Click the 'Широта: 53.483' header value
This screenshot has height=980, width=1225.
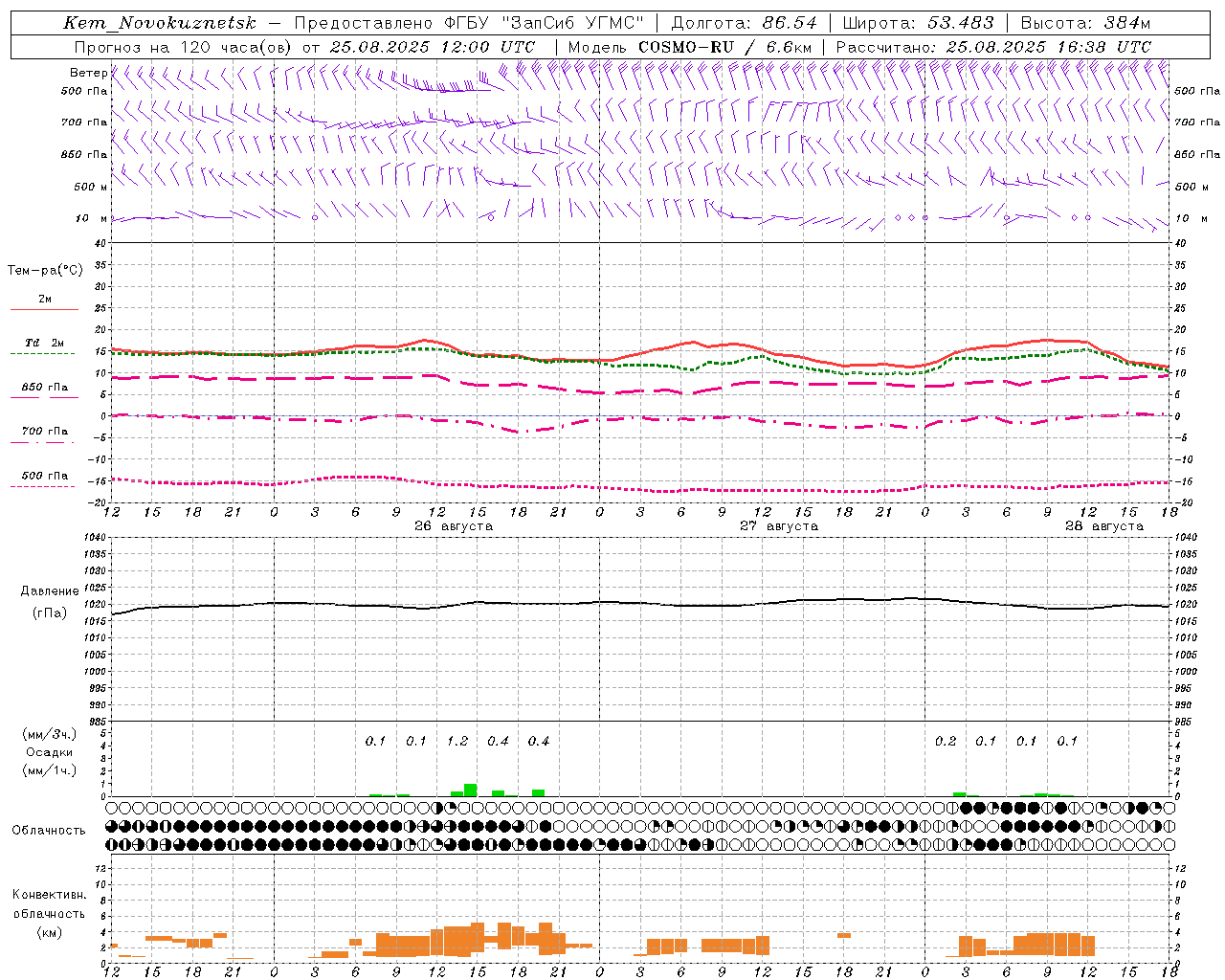coord(918,23)
